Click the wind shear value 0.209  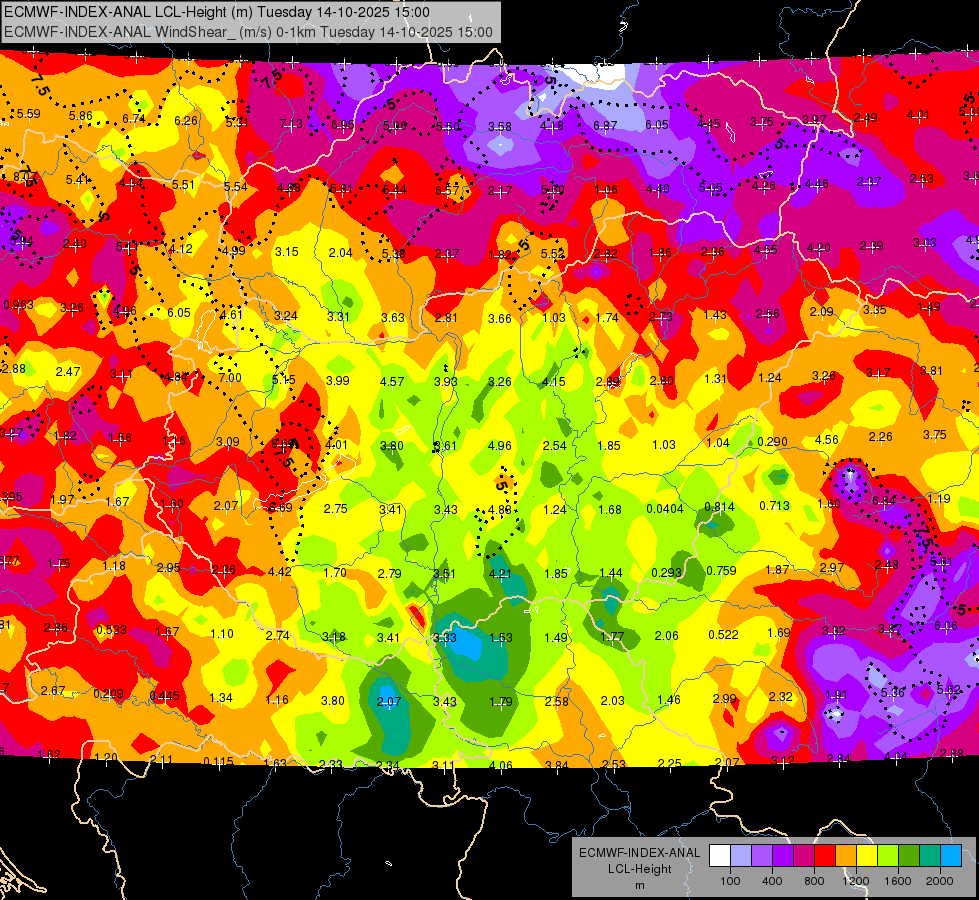coord(108,694)
